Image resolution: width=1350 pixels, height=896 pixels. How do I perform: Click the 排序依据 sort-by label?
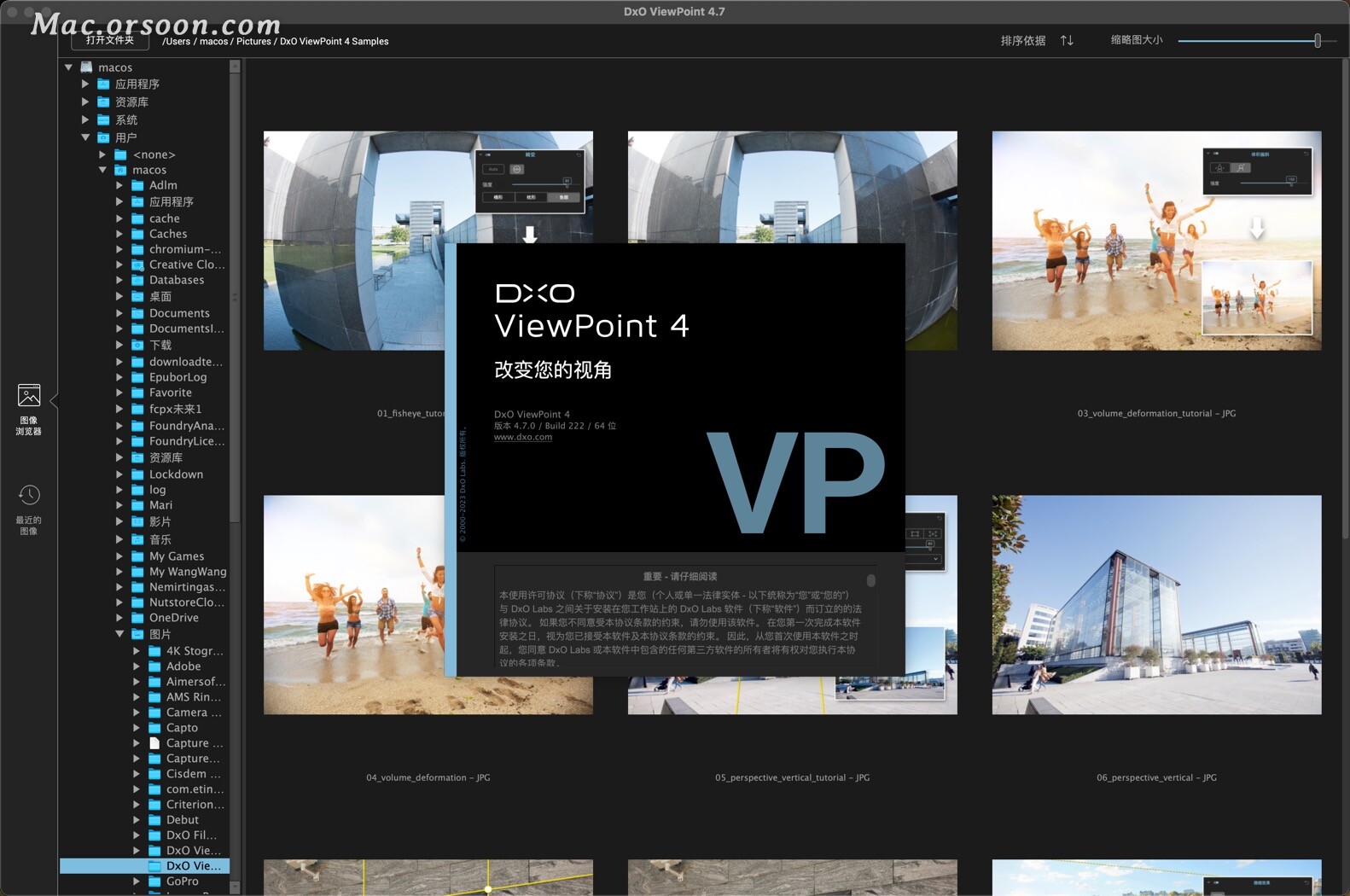pyautogui.click(x=1023, y=40)
